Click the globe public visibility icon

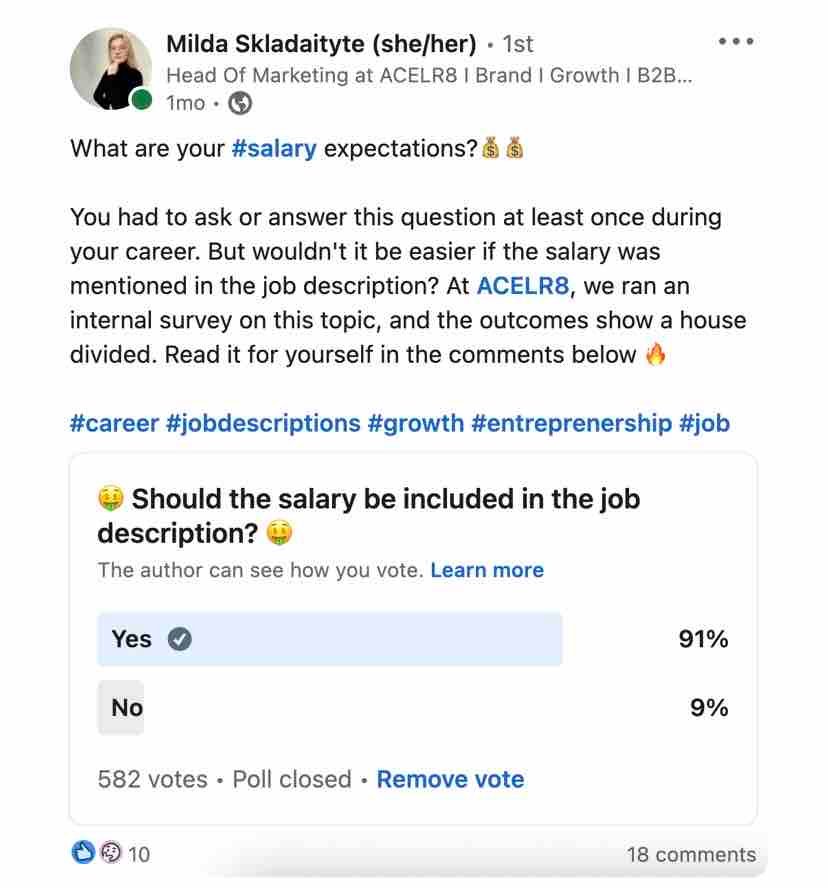pos(240,103)
